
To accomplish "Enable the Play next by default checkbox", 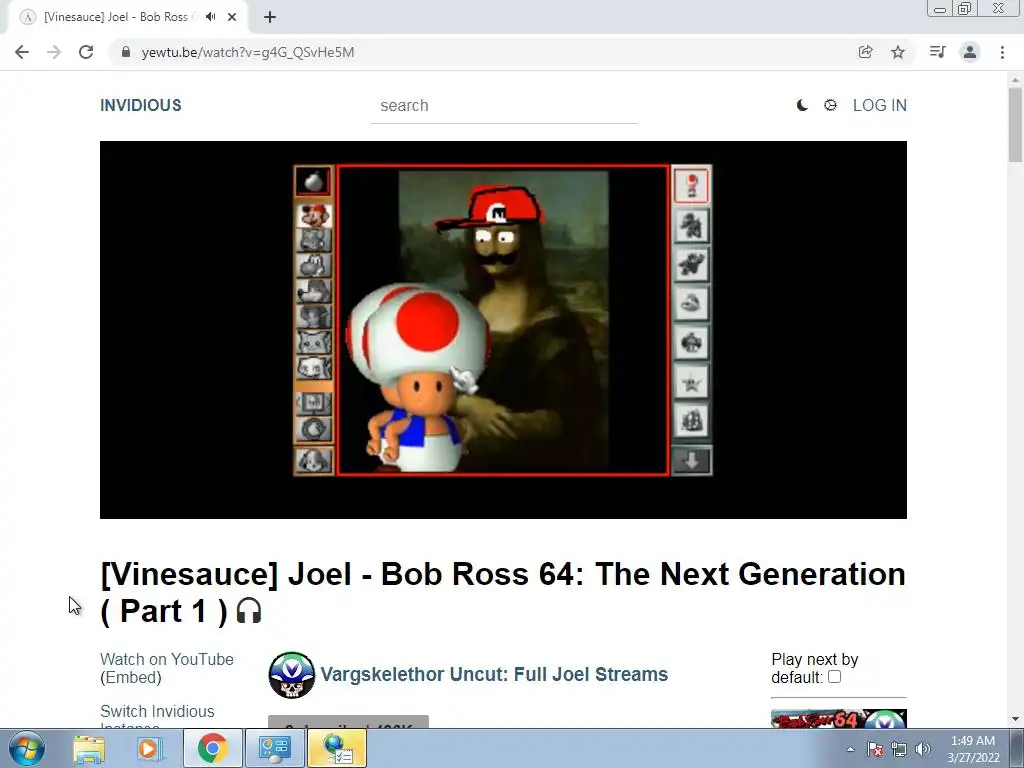I will [834, 677].
